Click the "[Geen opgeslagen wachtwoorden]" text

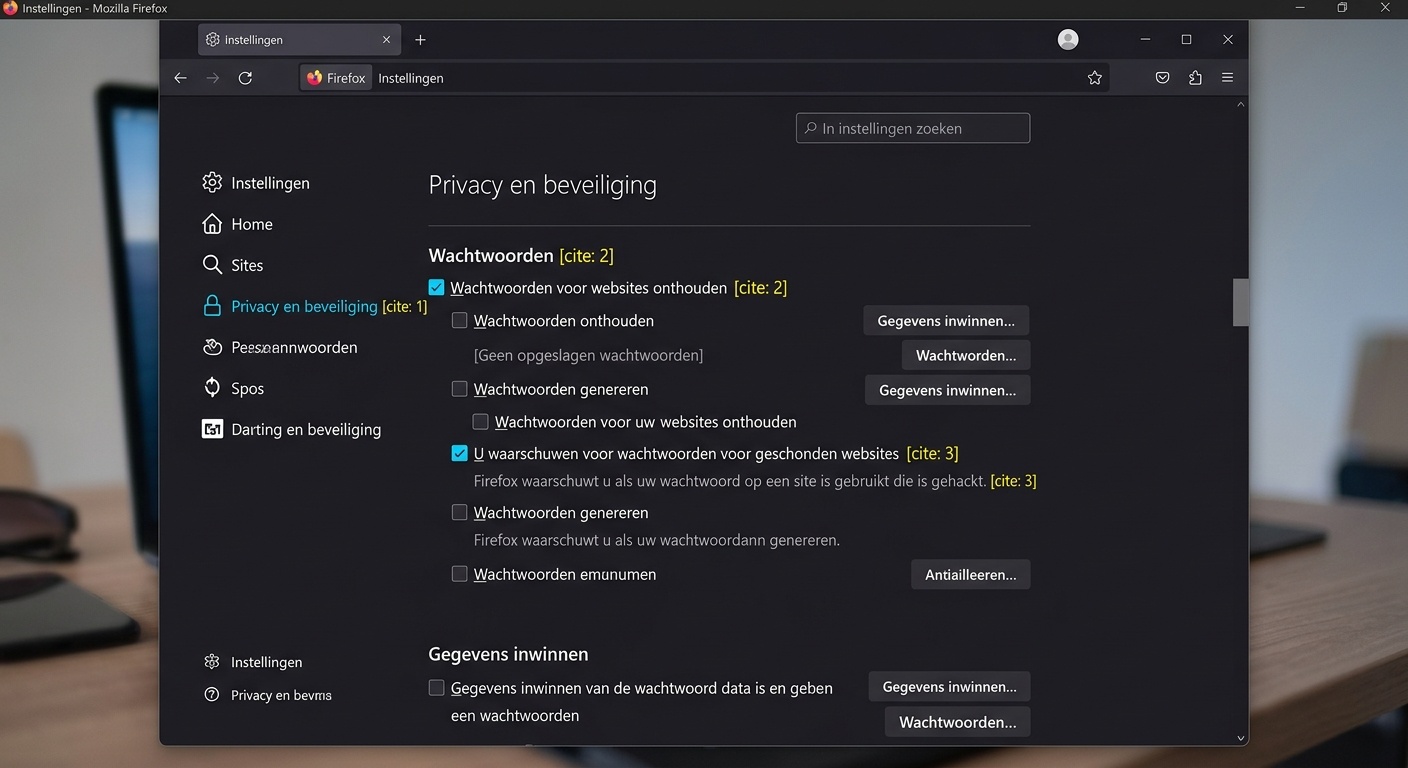coord(588,355)
